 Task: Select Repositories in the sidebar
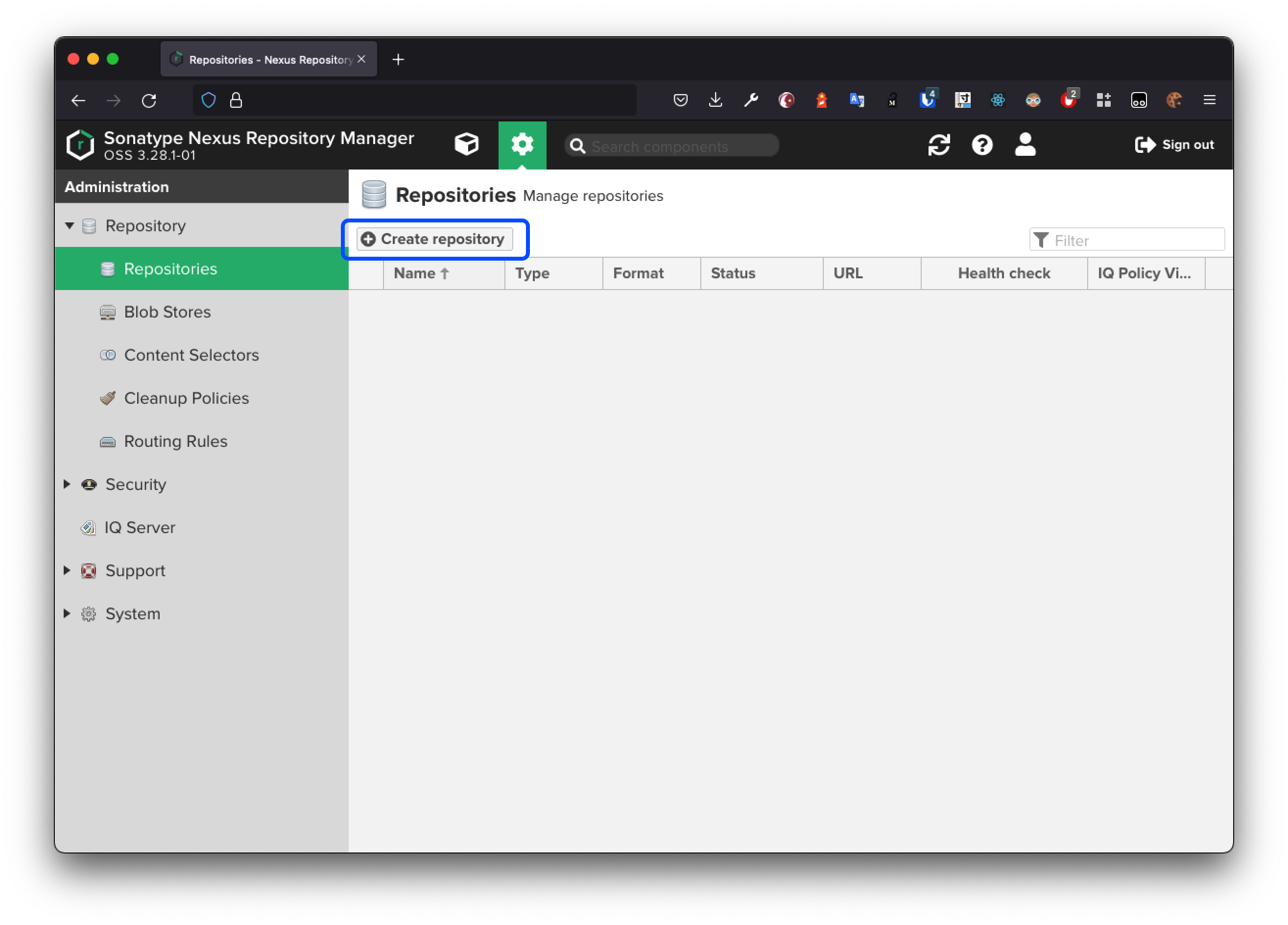point(202,269)
